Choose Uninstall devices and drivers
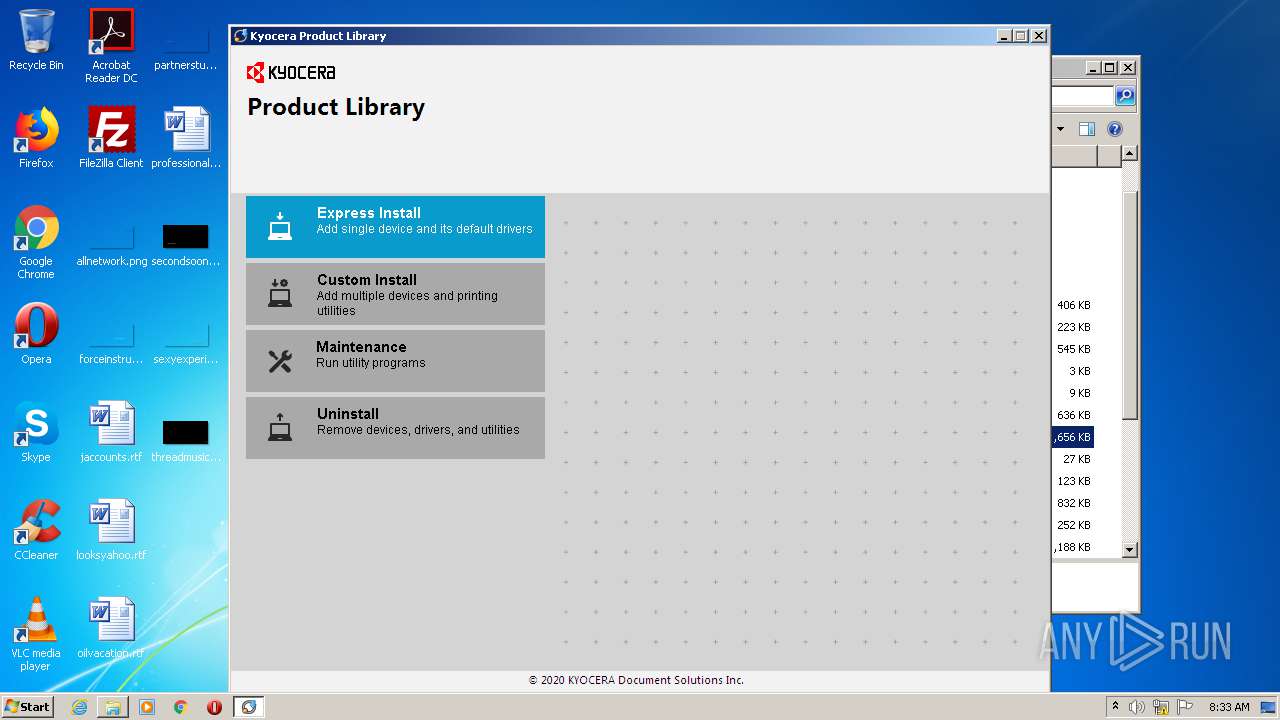The width and height of the screenshot is (1280, 720). point(395,428)
